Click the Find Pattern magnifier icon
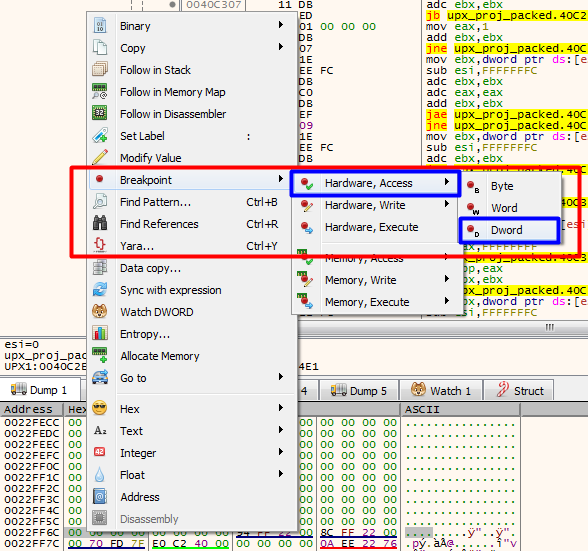Screen dimensions: 588x551 click(x=100, y=201)
